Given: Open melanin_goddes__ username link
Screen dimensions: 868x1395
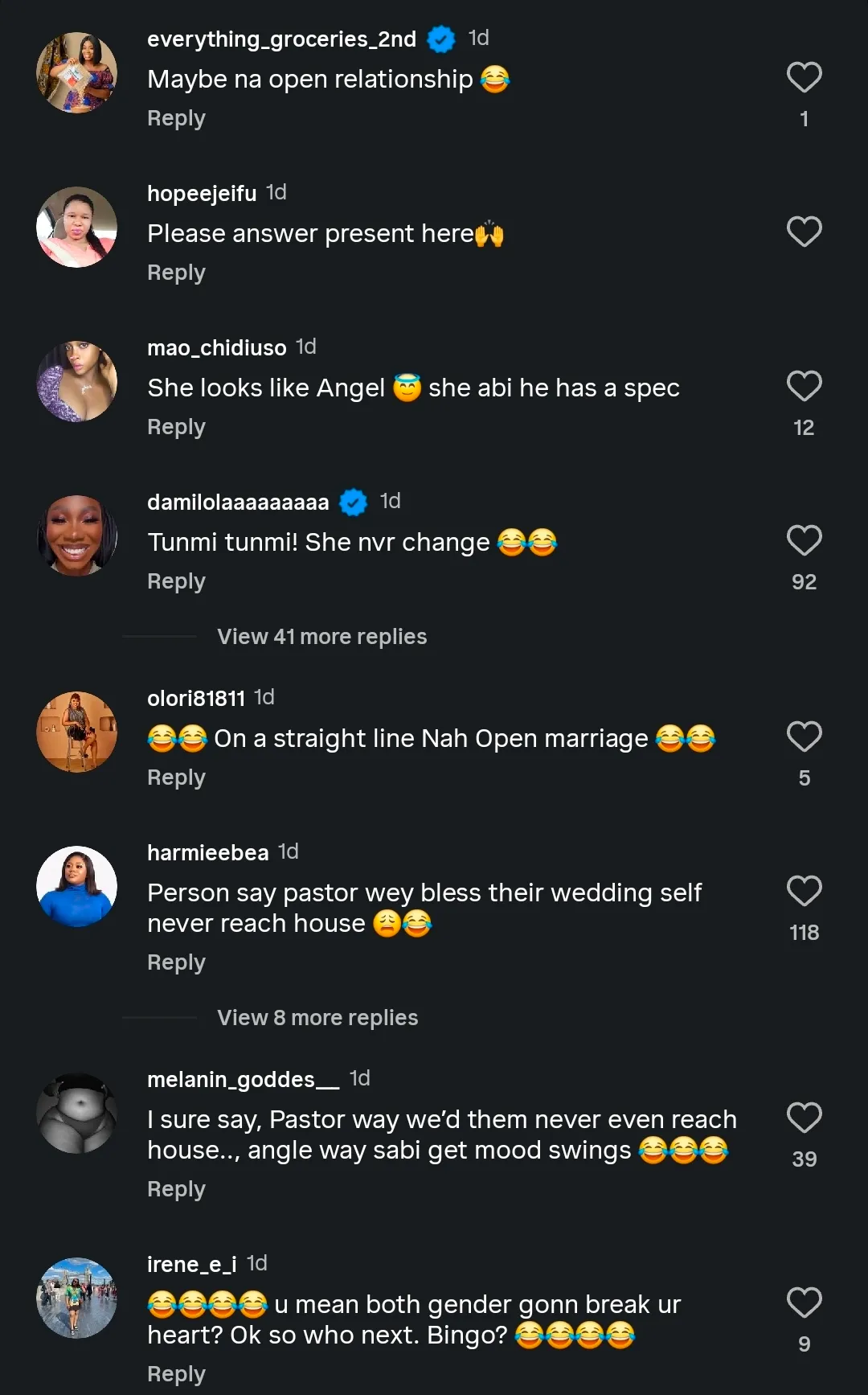Looking at the screenshot, I should [x=243, y=1080].
